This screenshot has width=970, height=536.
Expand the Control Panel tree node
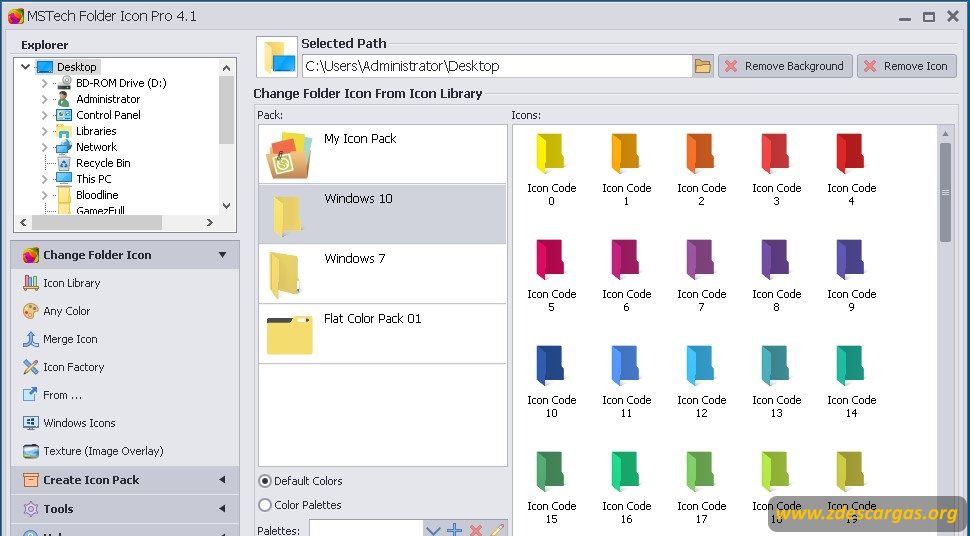pyautogui.click(x=45, y=115)
